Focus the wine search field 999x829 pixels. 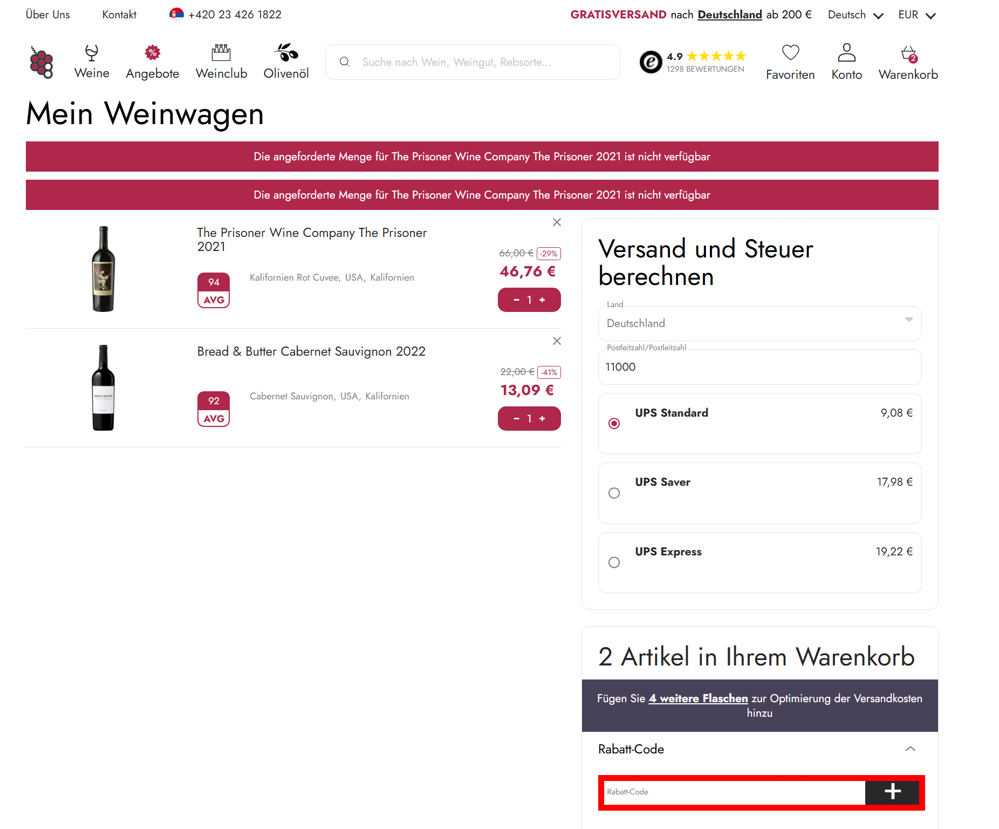click(x=473, y=62)
